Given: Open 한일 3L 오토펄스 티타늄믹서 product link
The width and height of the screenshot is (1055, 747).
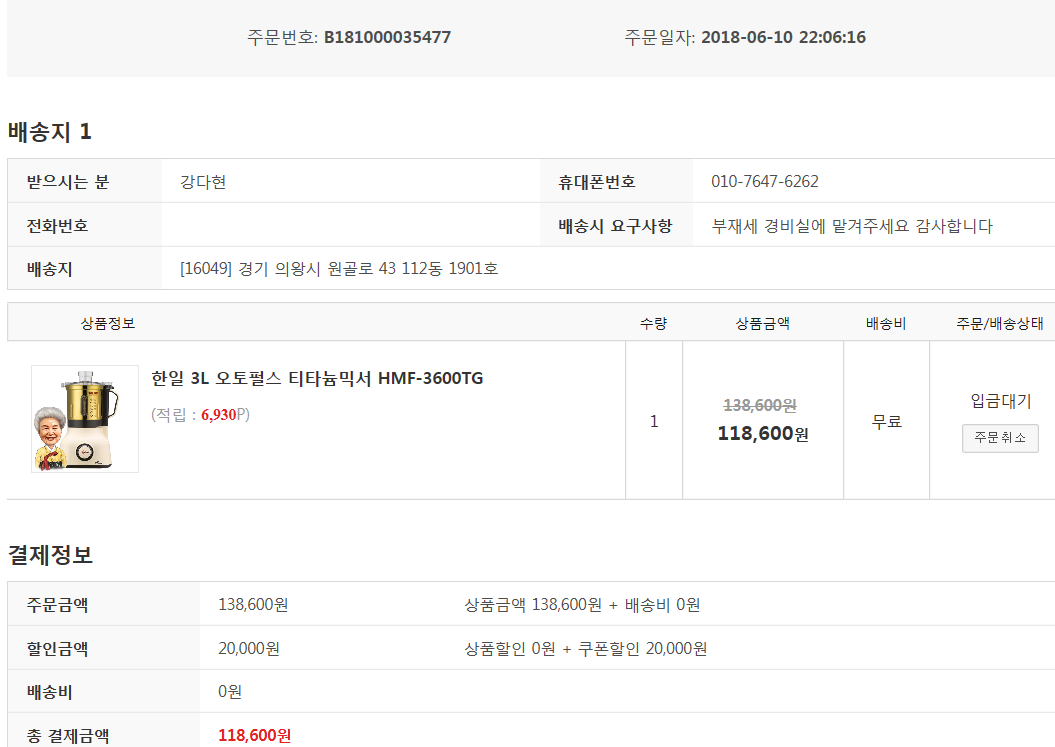Looking at the screenshot, I should [317, 378].
